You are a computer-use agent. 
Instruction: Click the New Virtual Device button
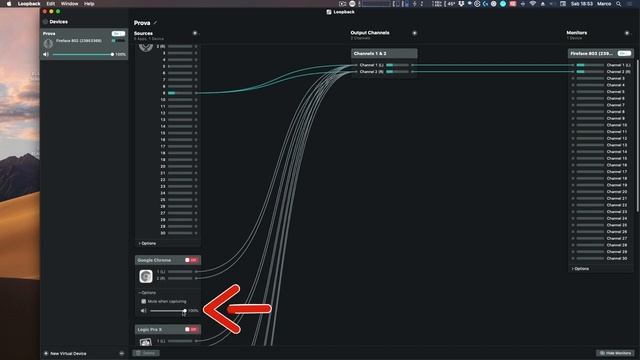(x=65, y=353)
